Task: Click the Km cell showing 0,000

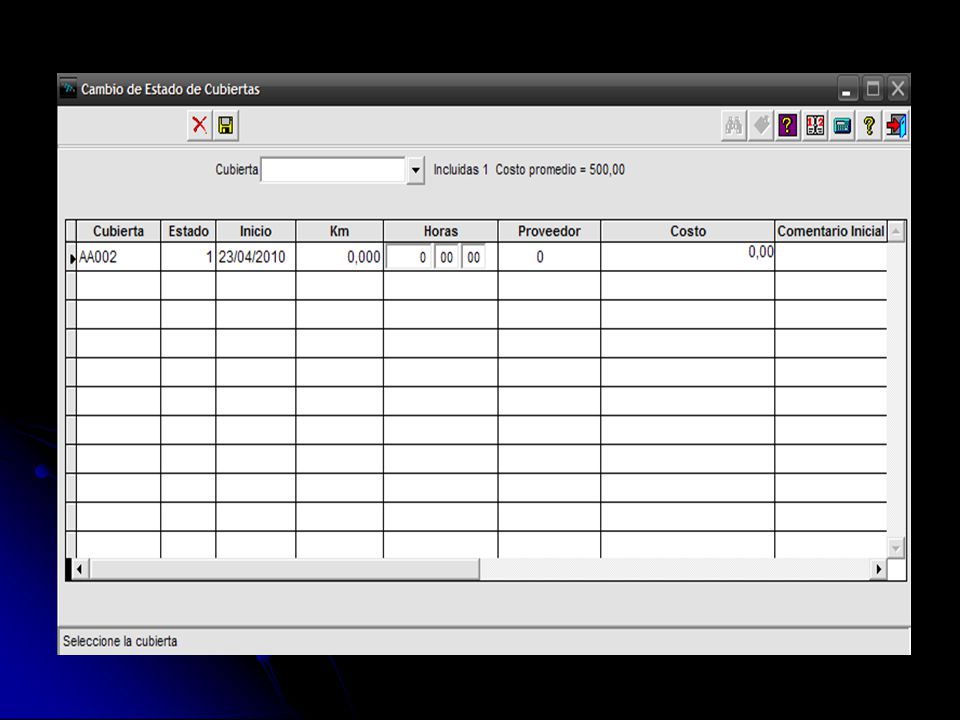Action: pos(339,257)
